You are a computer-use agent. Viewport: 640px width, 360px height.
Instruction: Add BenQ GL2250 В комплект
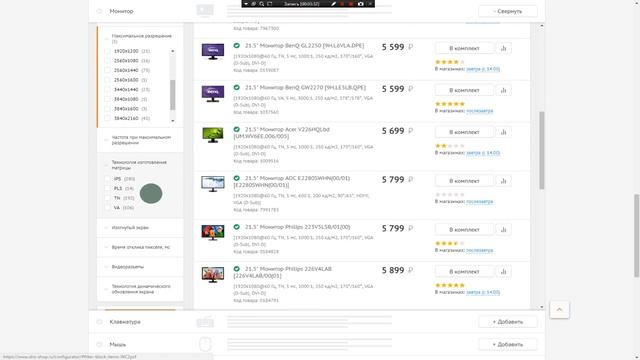[x=464, y=48]
